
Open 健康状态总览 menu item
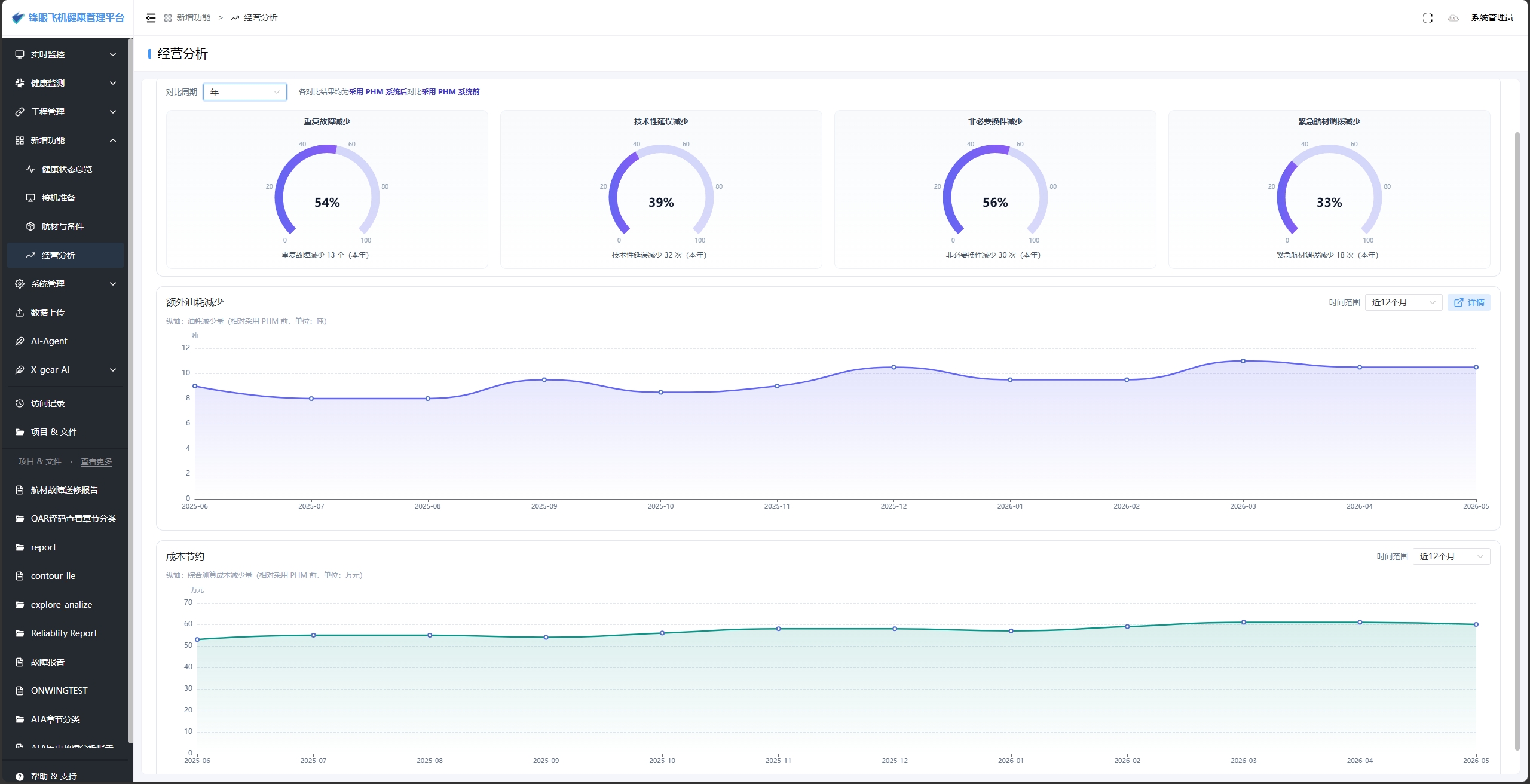66,169
